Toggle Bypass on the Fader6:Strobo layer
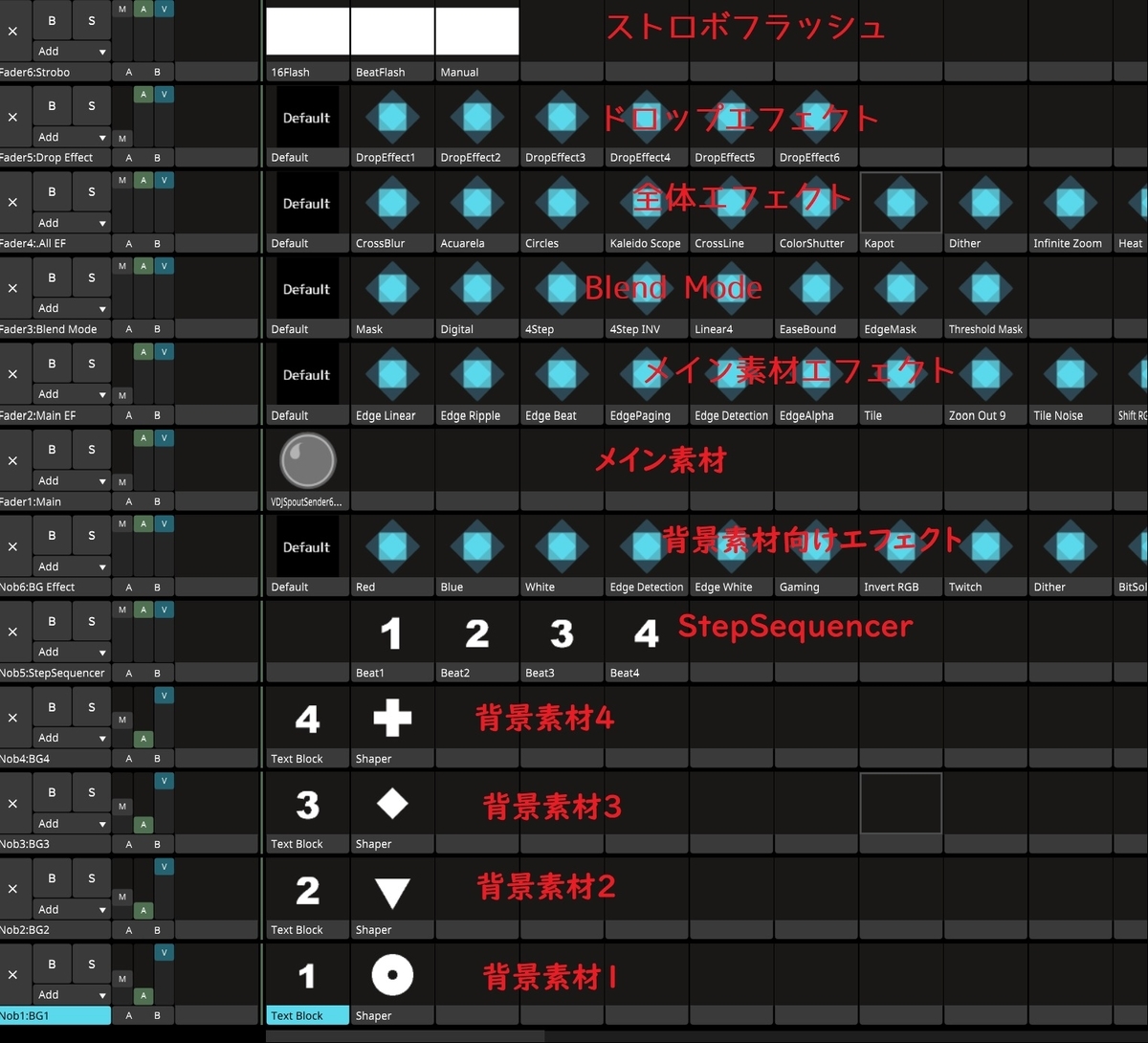 (x=51, y=19)
